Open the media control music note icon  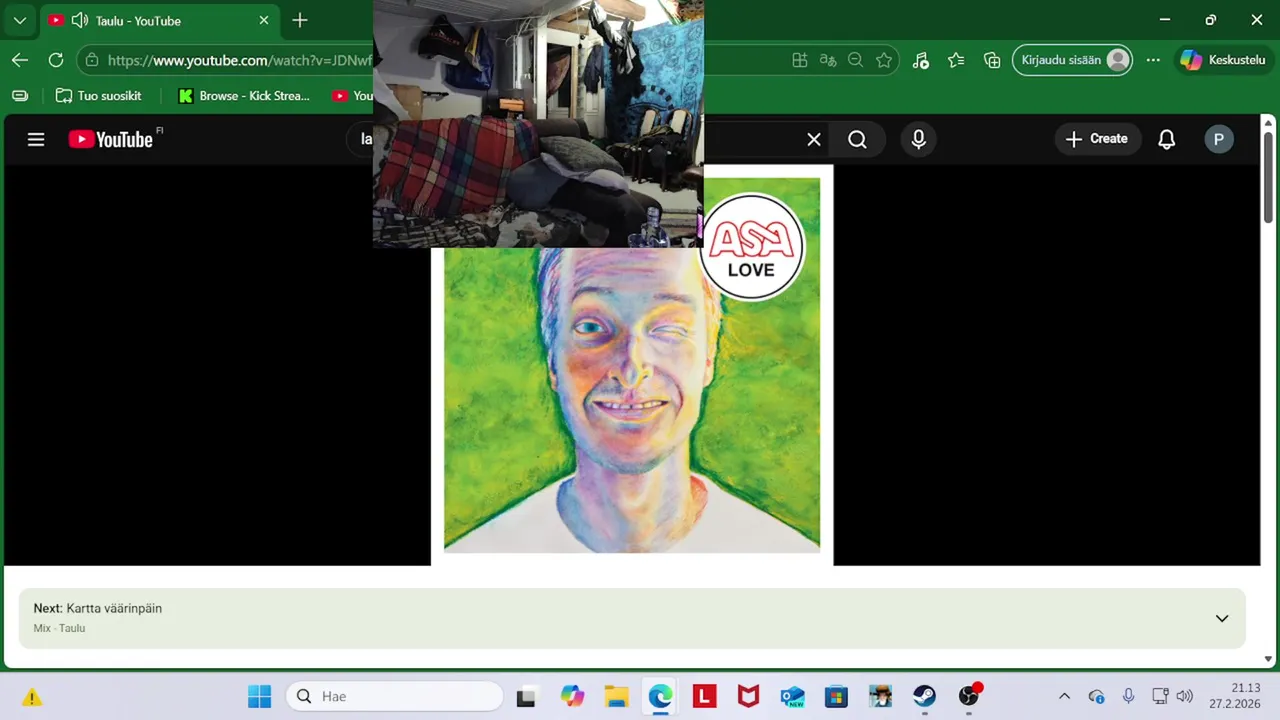click(921, 60)
